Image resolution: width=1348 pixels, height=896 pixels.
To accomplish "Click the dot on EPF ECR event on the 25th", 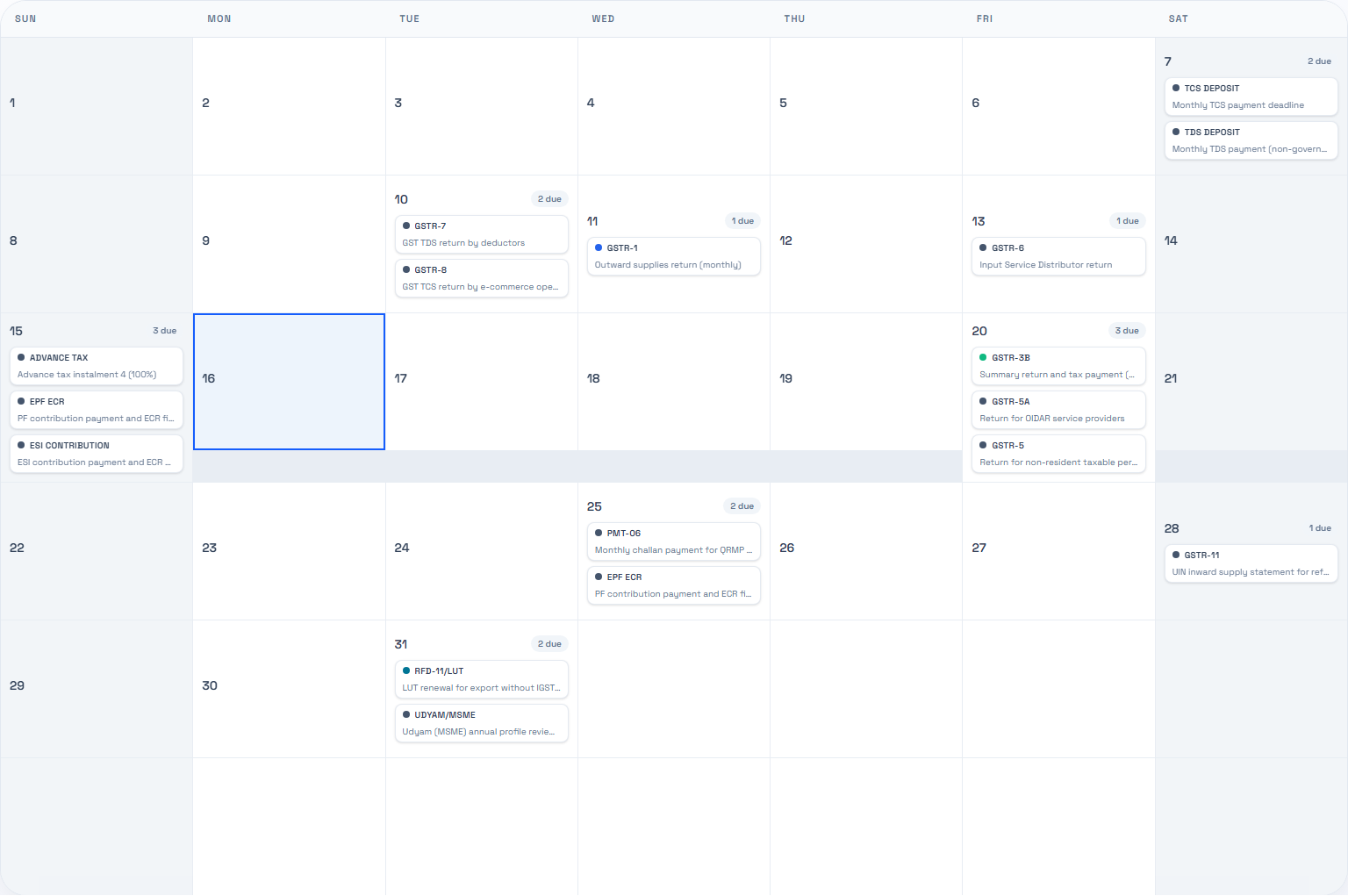I will coord(599,577).
